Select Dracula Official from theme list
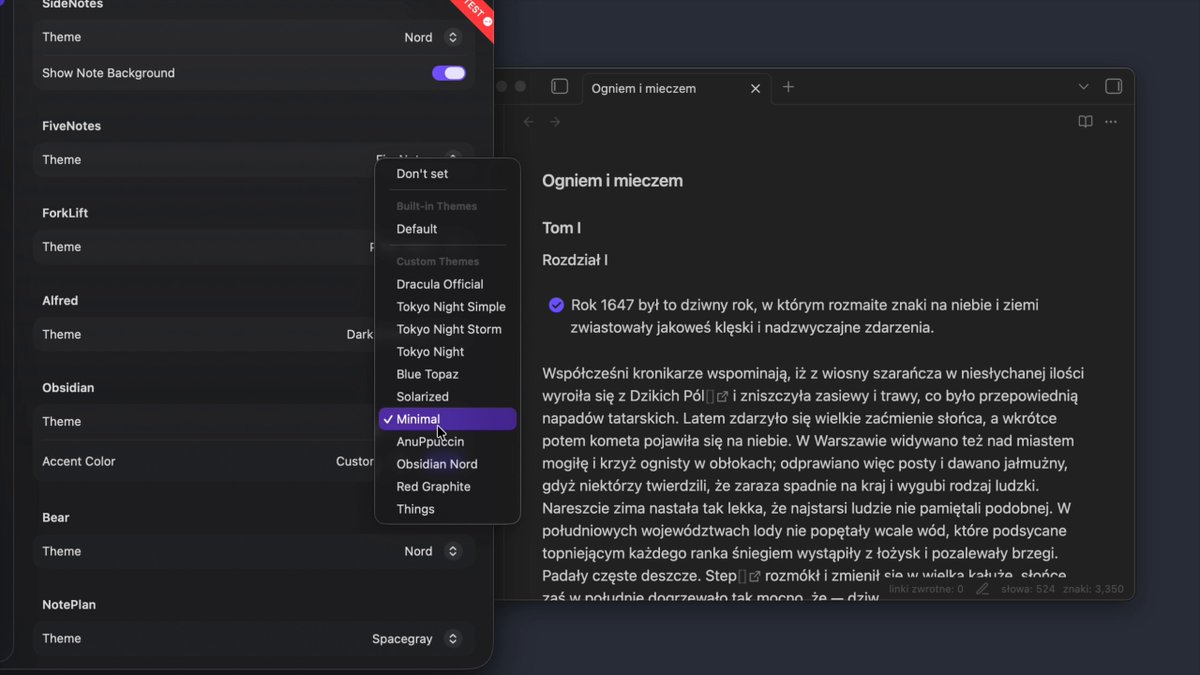The image size is (1200, 675). 440,284
